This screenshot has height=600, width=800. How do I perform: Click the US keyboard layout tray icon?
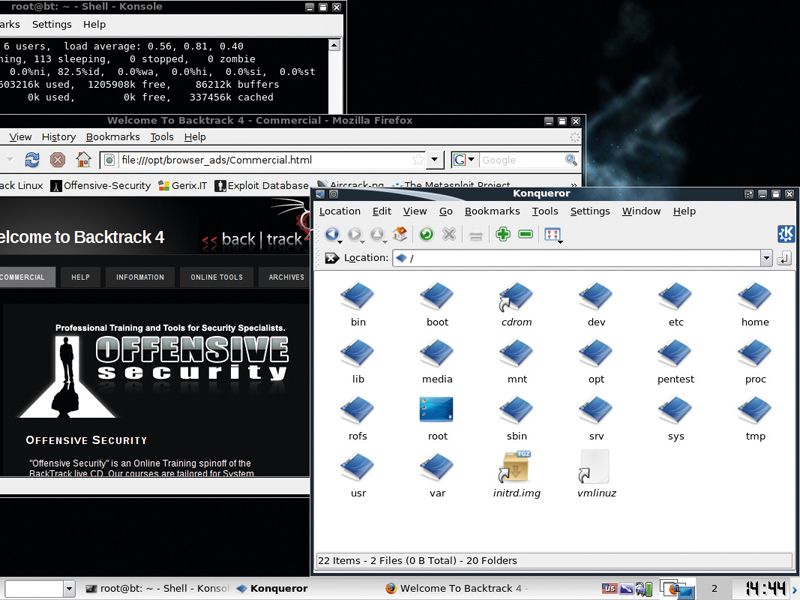point(608,588)
